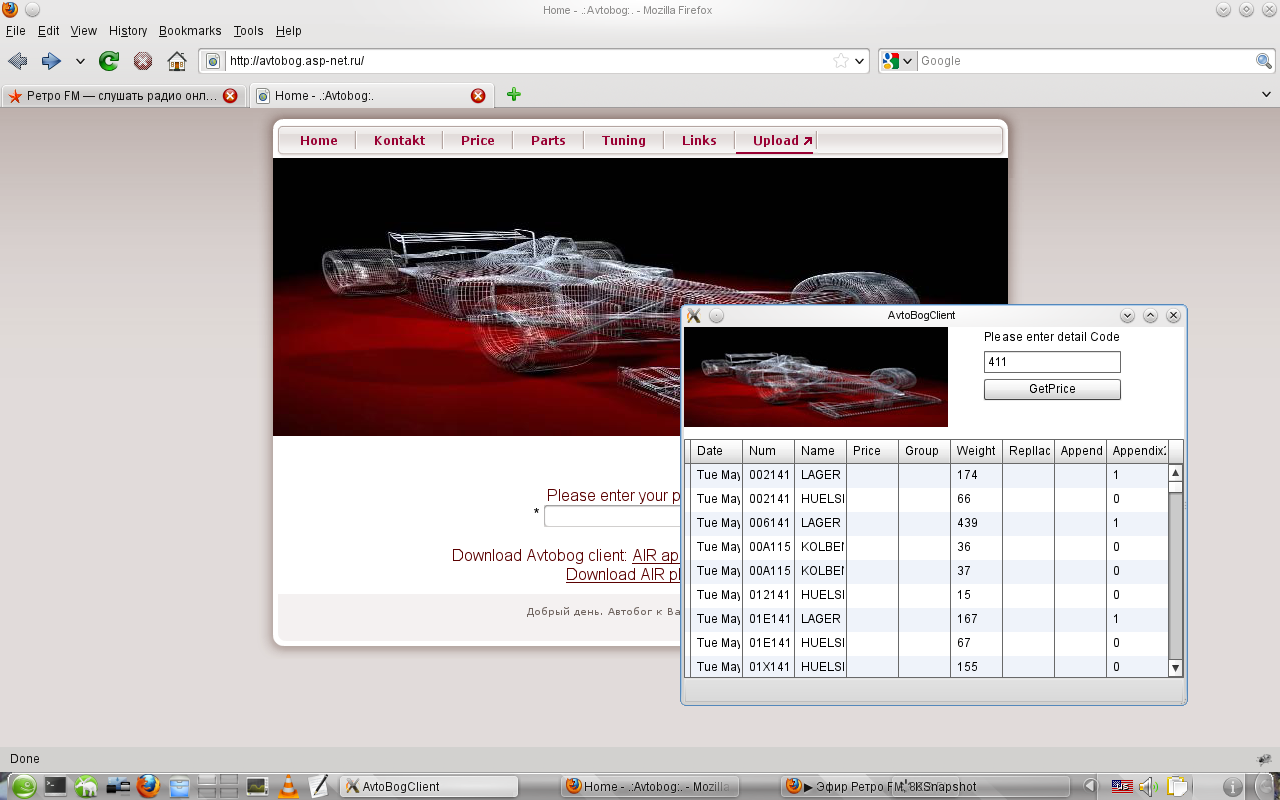The height and width of the screenshot is (800, 1280).
Task: Open the Tools menu
Action: coord(249,31)
